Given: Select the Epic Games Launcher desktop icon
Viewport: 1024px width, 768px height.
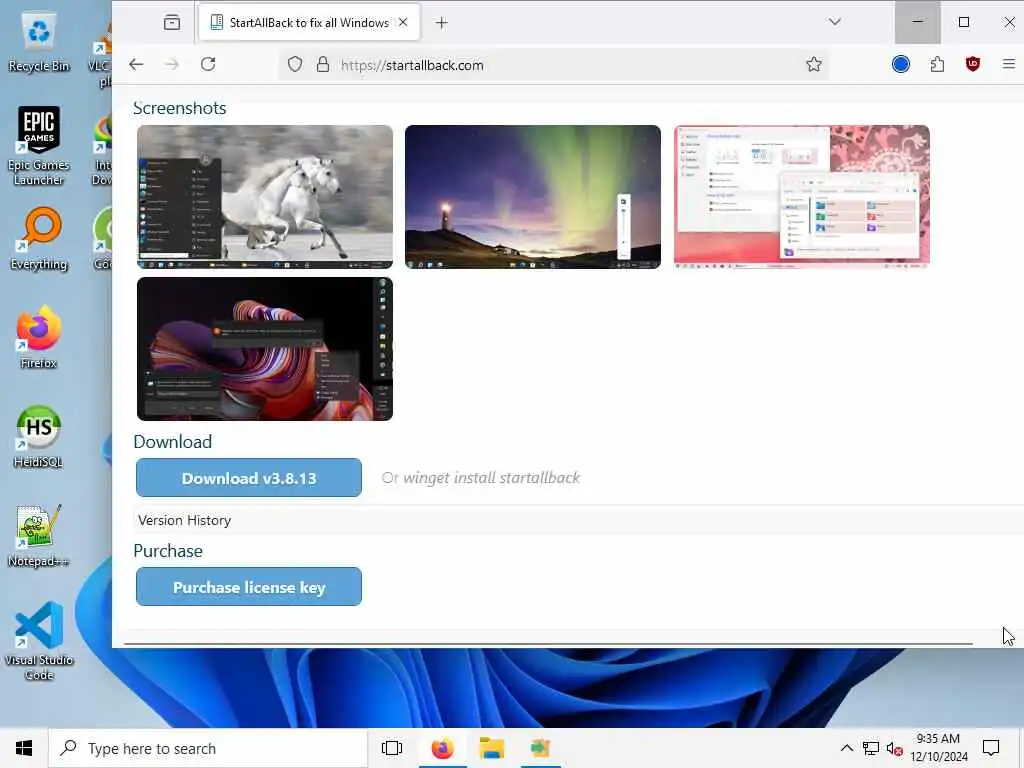Looking at the screenshot, I should point(39,145).
